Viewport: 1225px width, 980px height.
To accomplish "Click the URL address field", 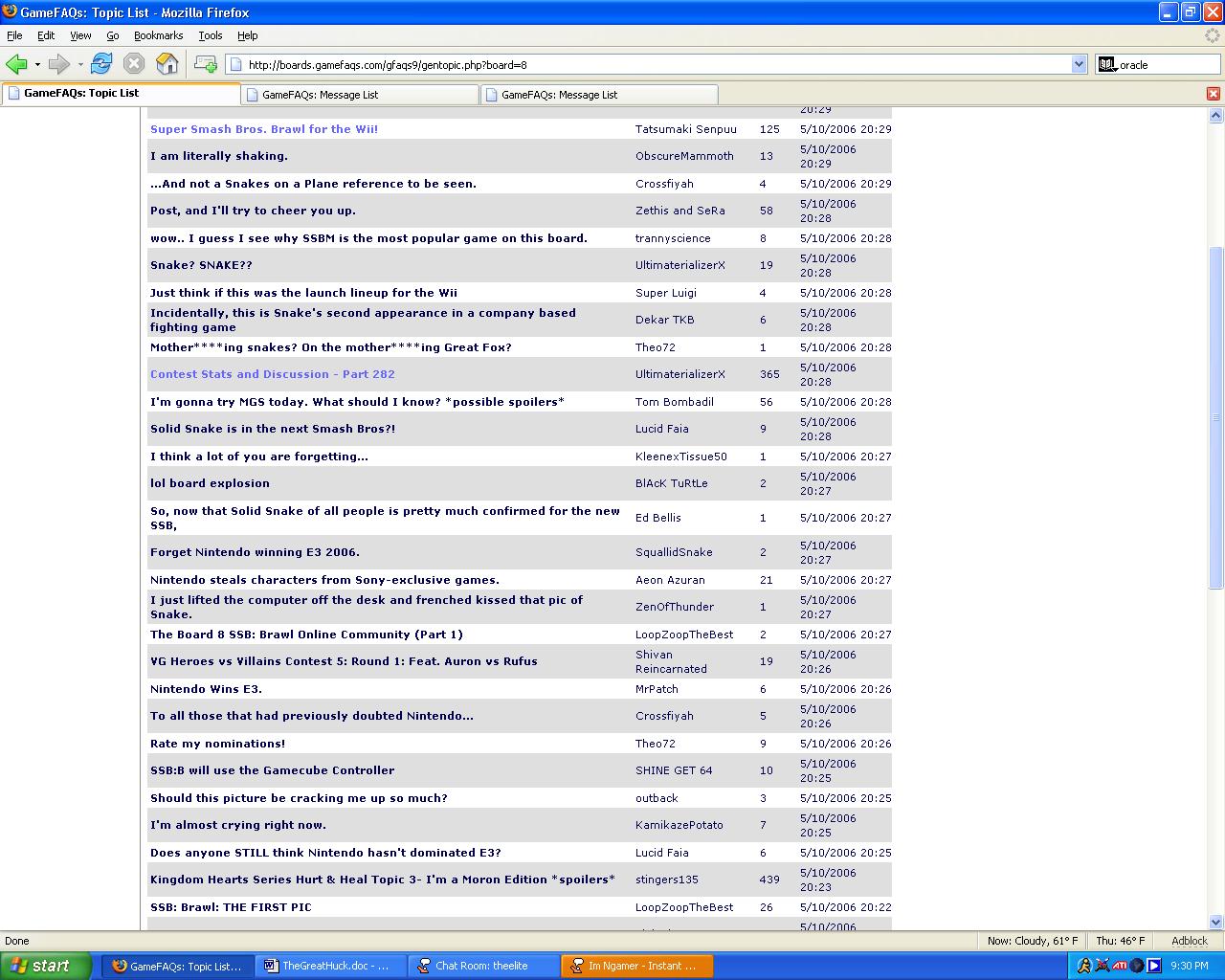I will point(657,65).
